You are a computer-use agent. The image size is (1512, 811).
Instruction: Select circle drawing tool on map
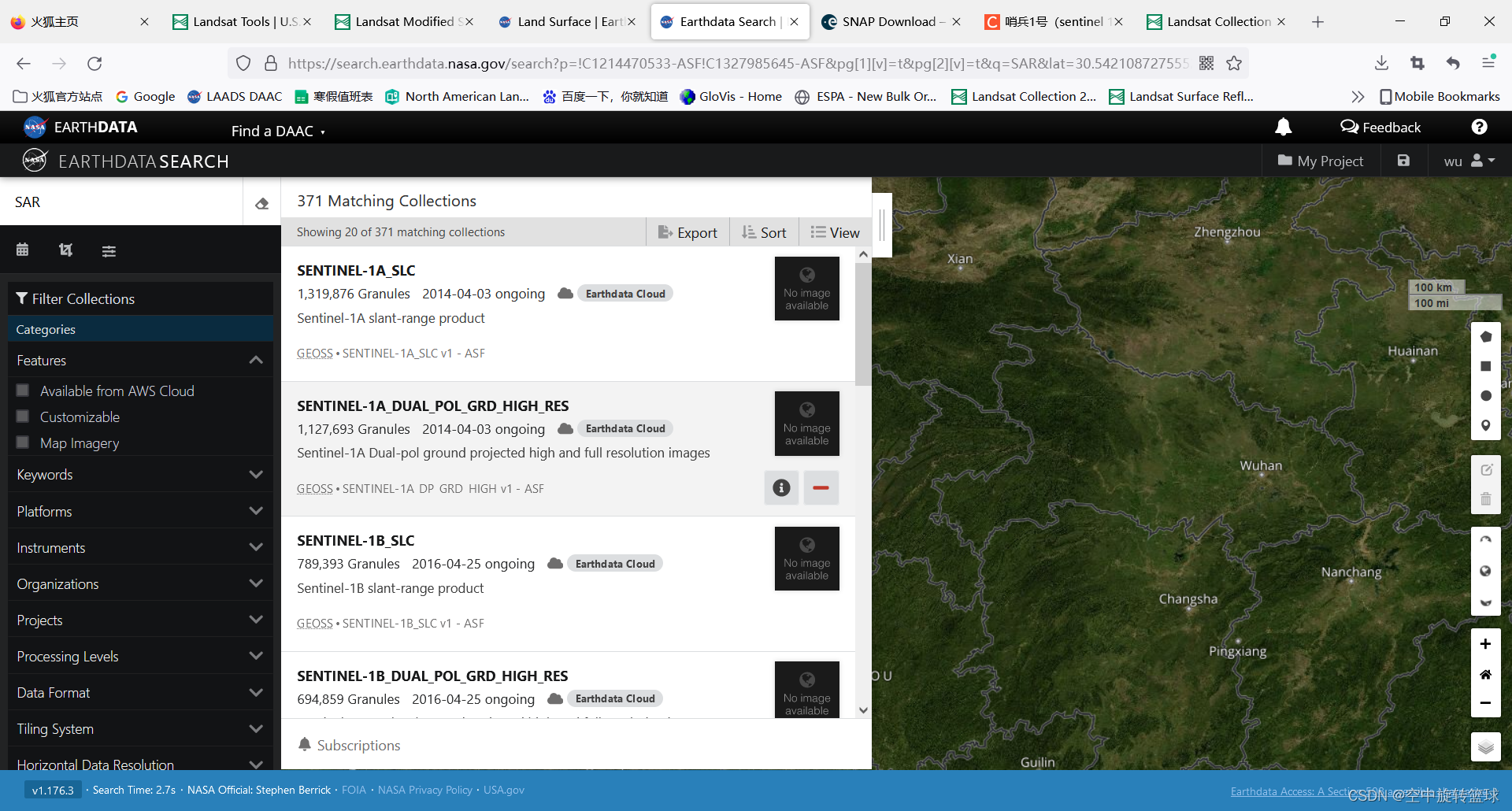point(1486,396)
